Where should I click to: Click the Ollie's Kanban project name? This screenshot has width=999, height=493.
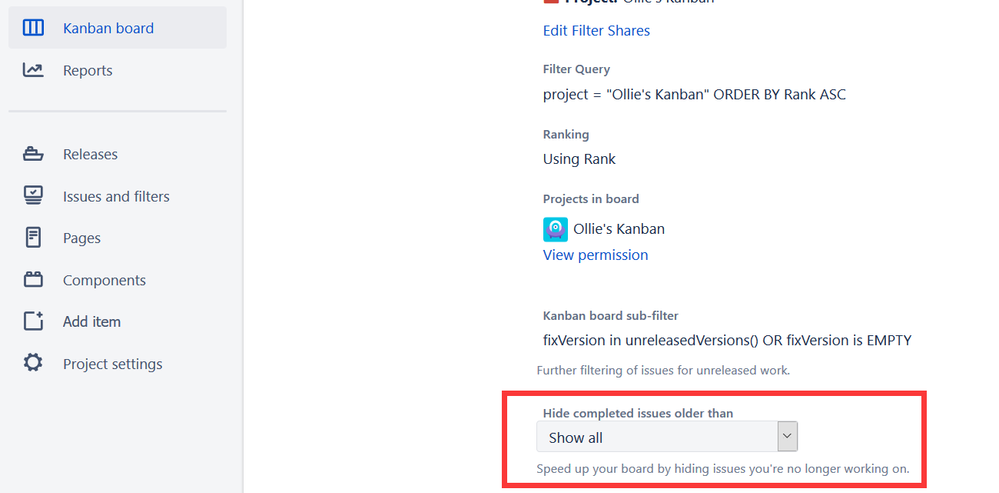coord(619,229)
